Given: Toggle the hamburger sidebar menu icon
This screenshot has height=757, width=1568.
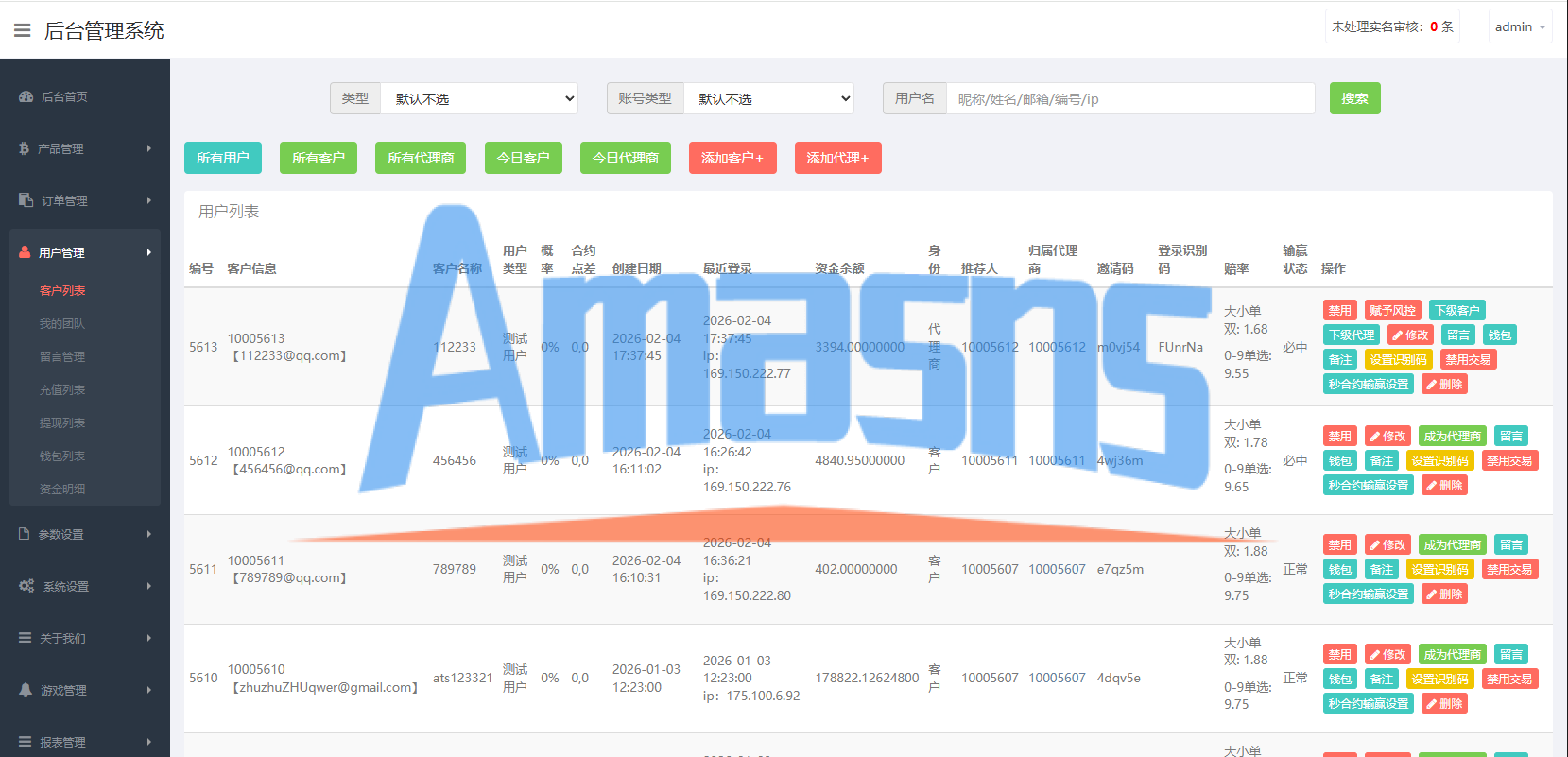Looking at the screenshot, I should (22, 30).
